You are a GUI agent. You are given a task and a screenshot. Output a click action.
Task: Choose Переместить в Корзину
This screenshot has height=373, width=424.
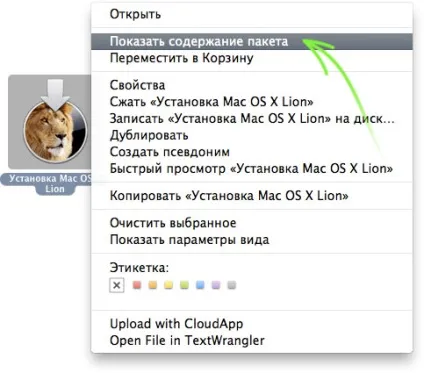pos(252,58)
